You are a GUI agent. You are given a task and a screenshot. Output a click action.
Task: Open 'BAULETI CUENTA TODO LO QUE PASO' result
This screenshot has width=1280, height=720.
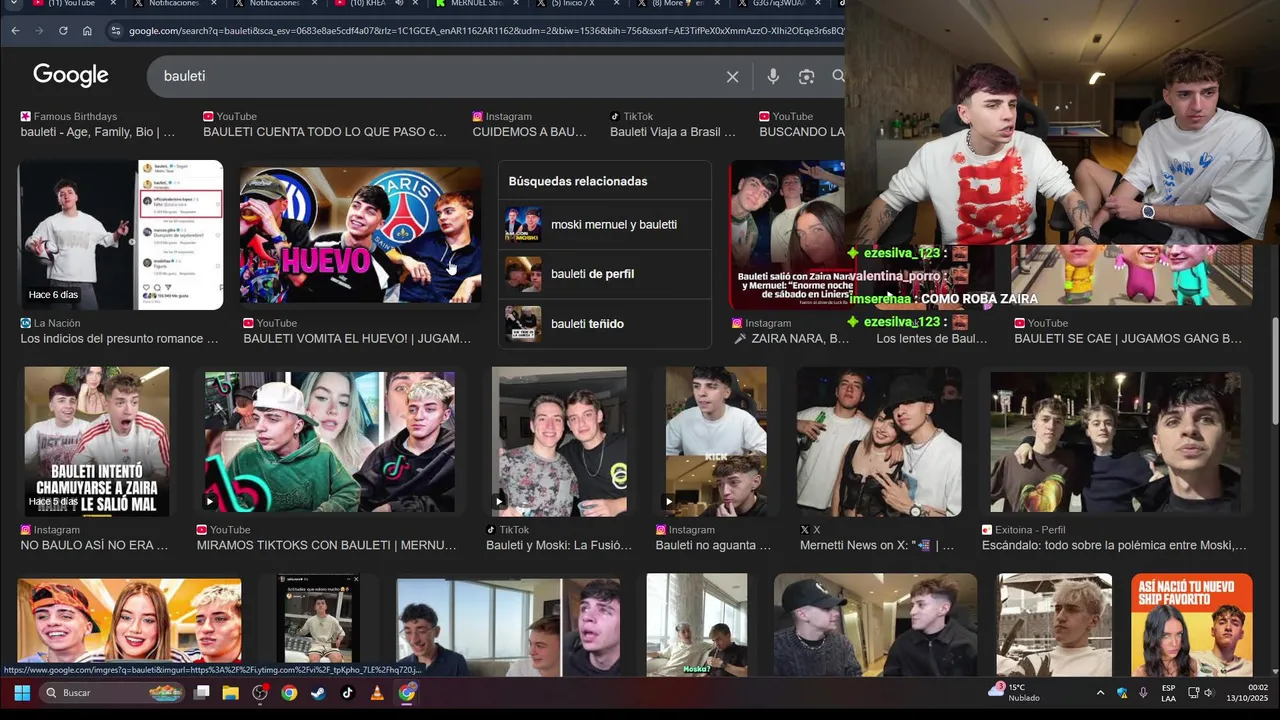click(x=325, y=132)
